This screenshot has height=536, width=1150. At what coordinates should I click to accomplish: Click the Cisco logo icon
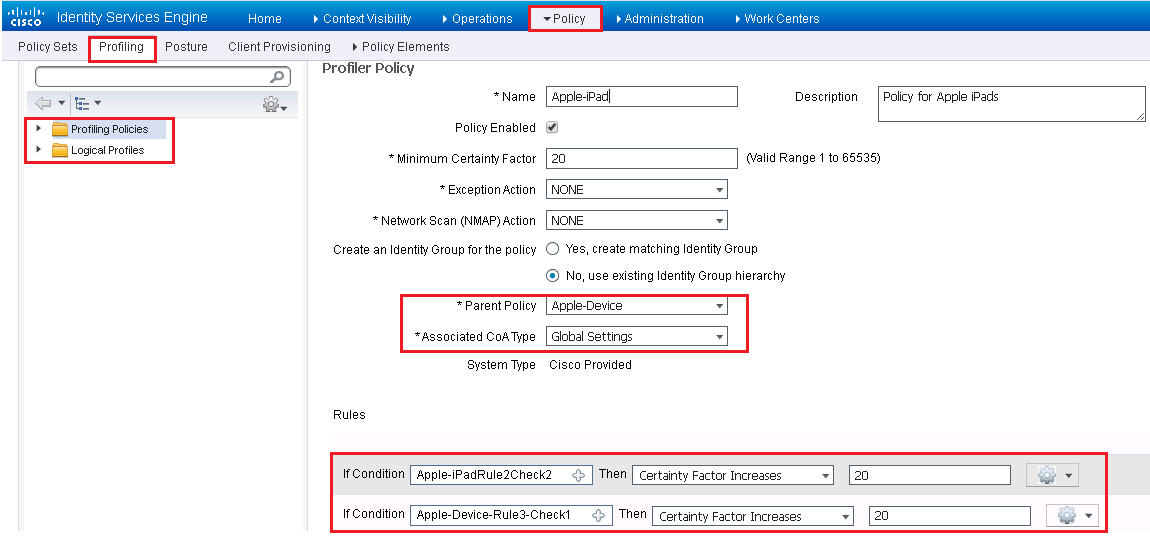pos(26,17)
